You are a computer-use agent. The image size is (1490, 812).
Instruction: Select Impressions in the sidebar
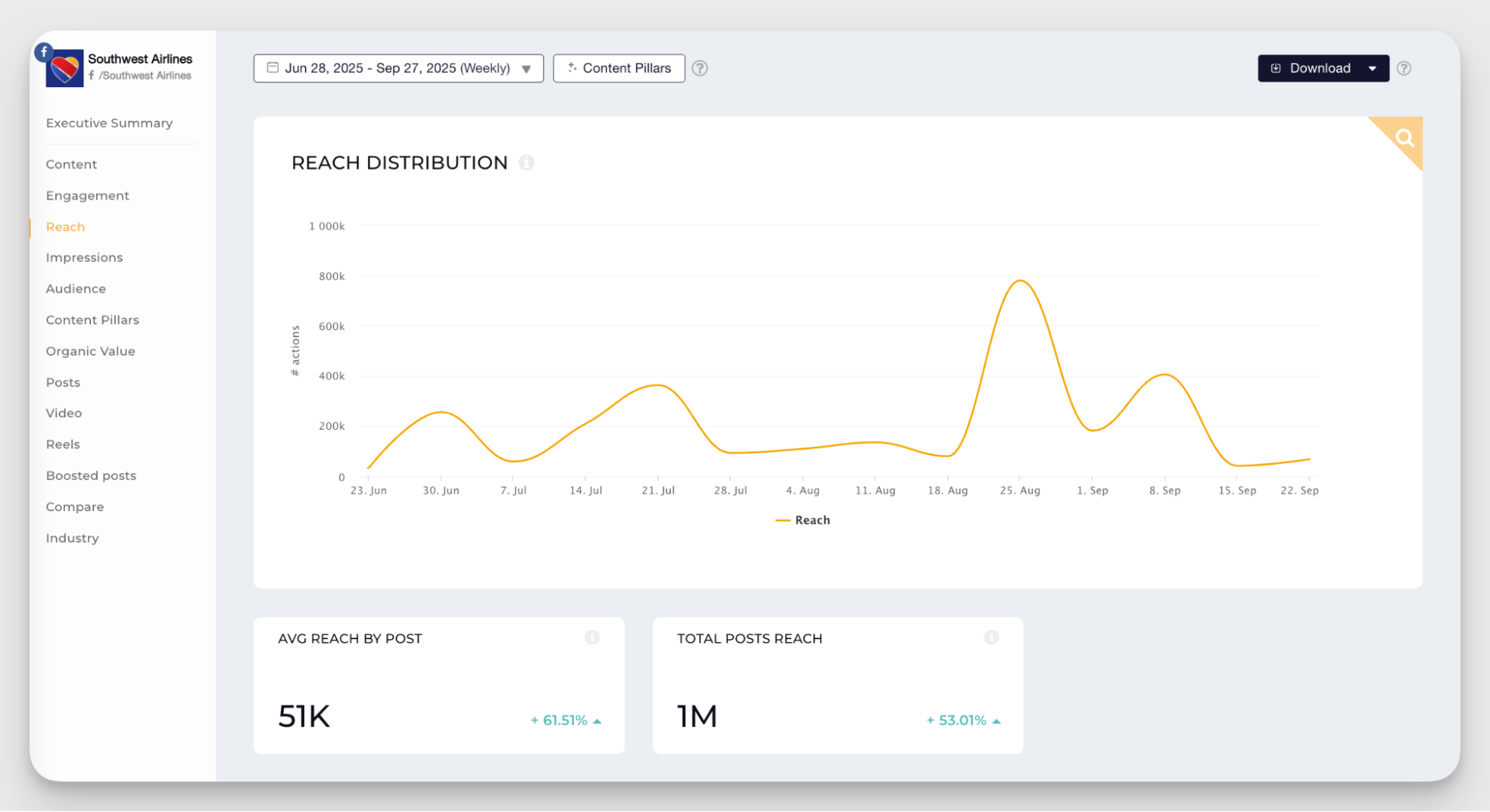[x=84, y=258]
